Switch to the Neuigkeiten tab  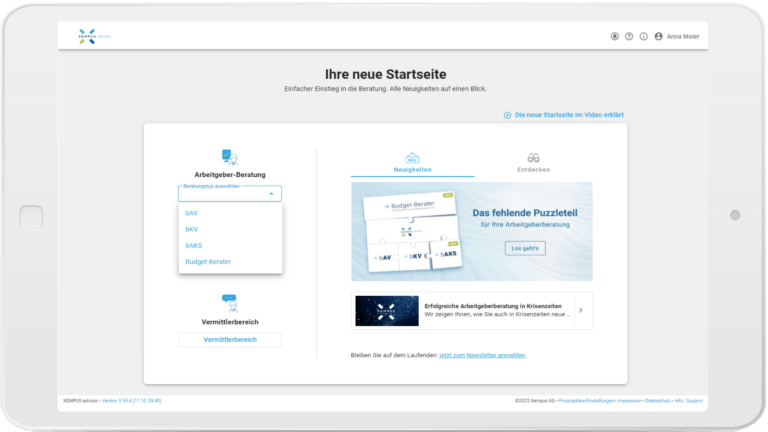(x=412, y=164)
